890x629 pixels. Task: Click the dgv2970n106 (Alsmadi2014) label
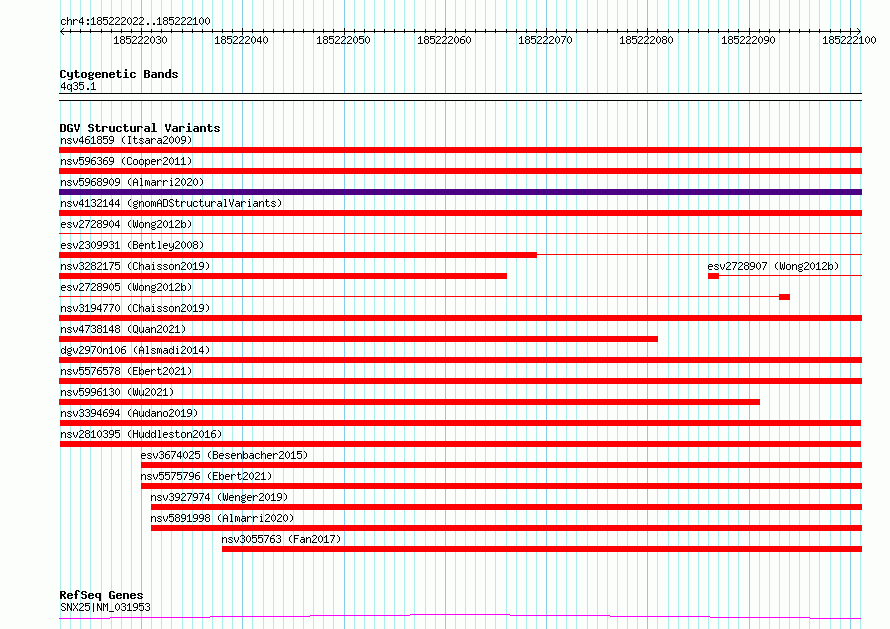click(135, 350)
